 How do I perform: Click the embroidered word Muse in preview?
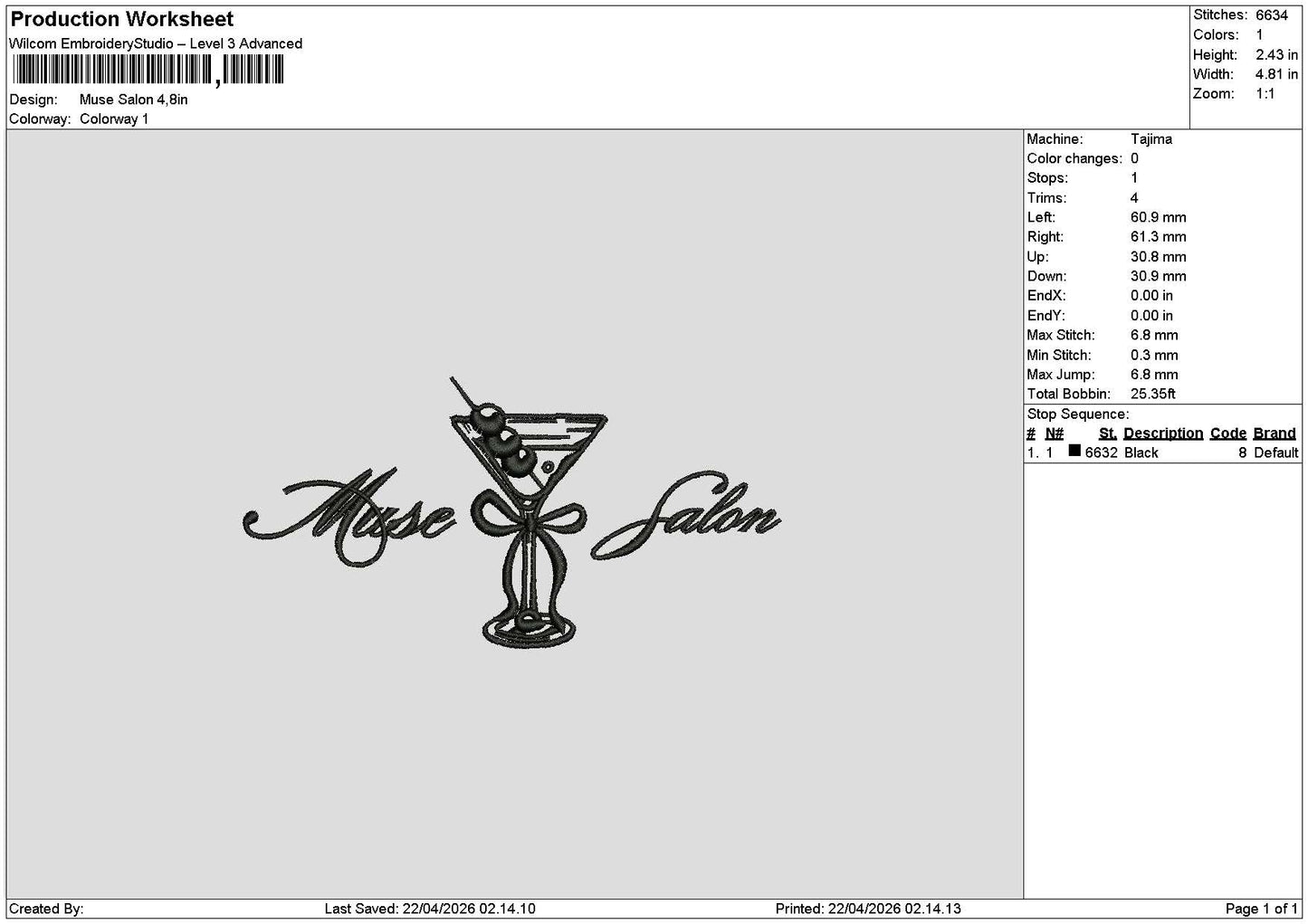[349, 516]
